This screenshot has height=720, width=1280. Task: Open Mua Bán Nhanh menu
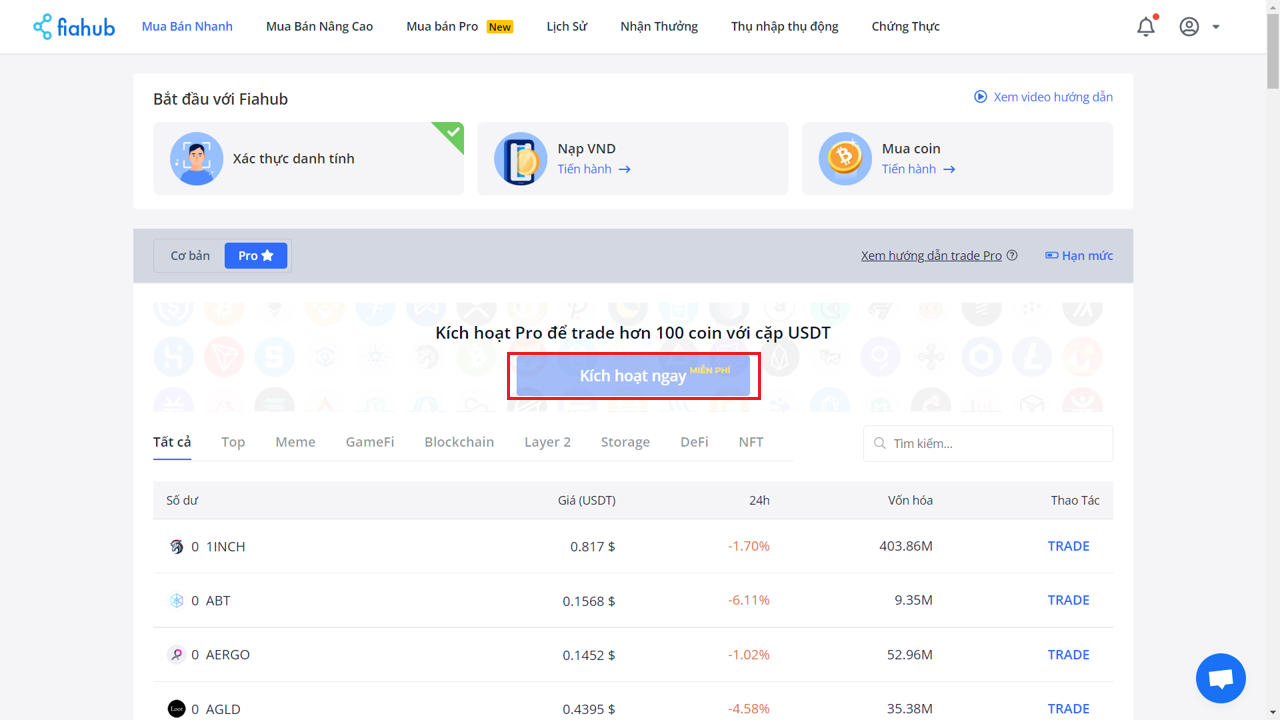pos(187,26)
